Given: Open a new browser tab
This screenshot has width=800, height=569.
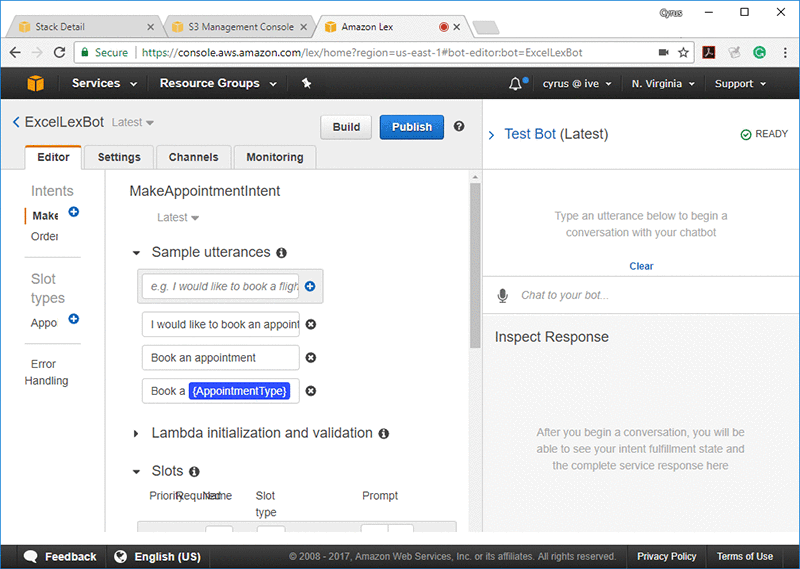Looking at the screenshot, I should pyautogui.click(x=486, y=27).
